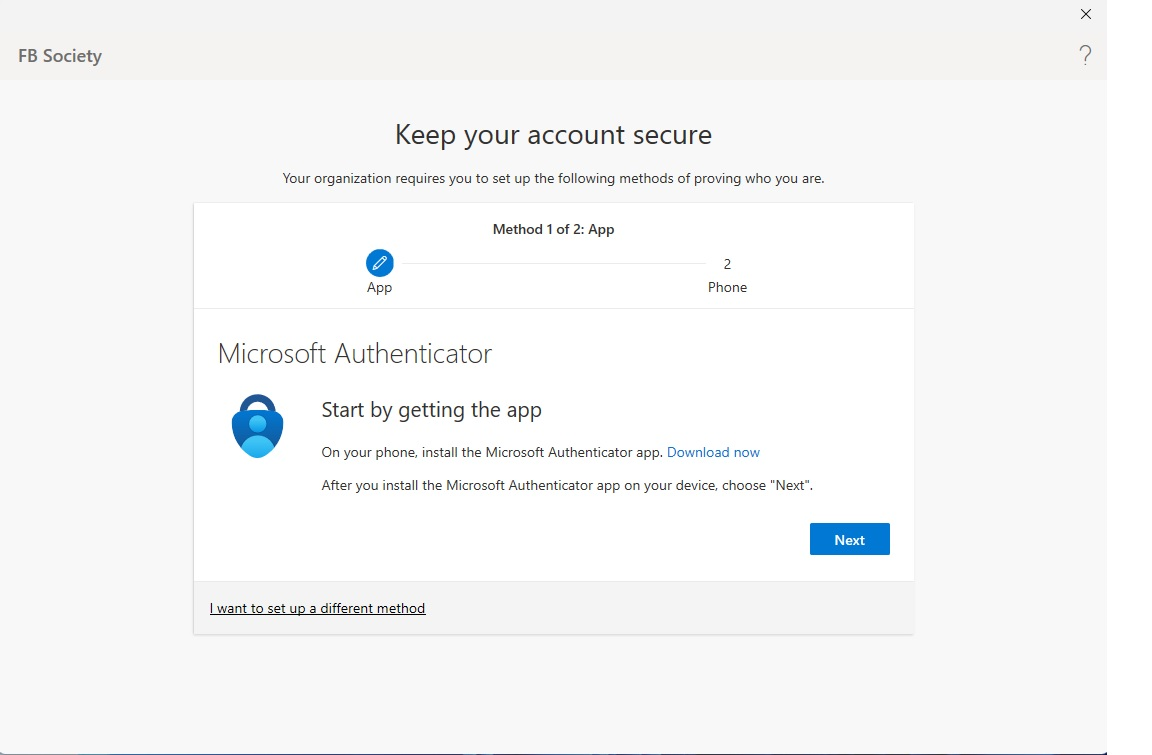Image resolution: width=1152 pixels, height=755 pixels.
Task: Click the Microsoft Authenticator section title
Action: [354, 353]
